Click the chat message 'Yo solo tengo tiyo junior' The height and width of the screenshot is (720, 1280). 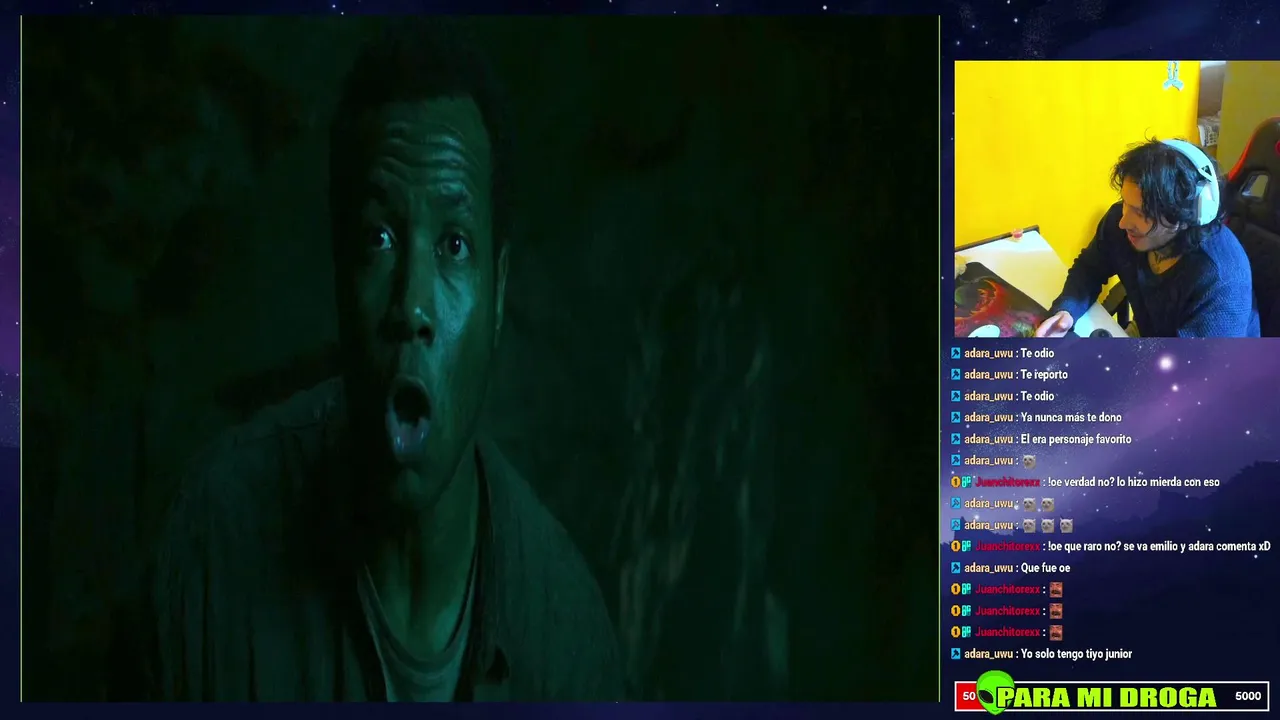[x=1076, y=654]
